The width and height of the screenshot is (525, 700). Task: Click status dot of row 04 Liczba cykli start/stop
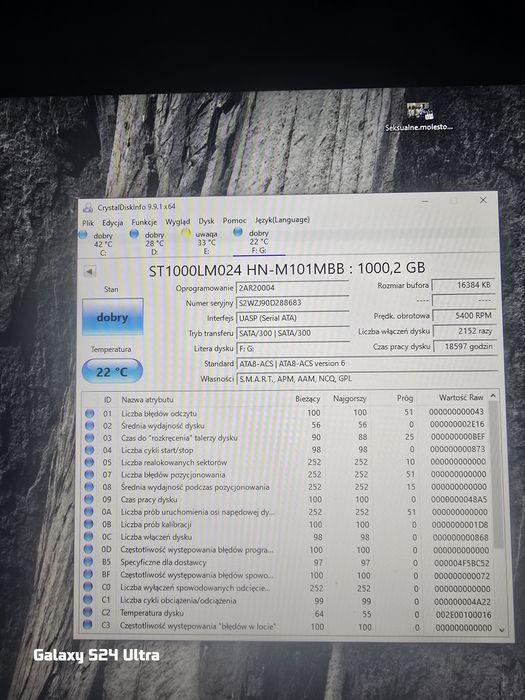tap(90, 450)
